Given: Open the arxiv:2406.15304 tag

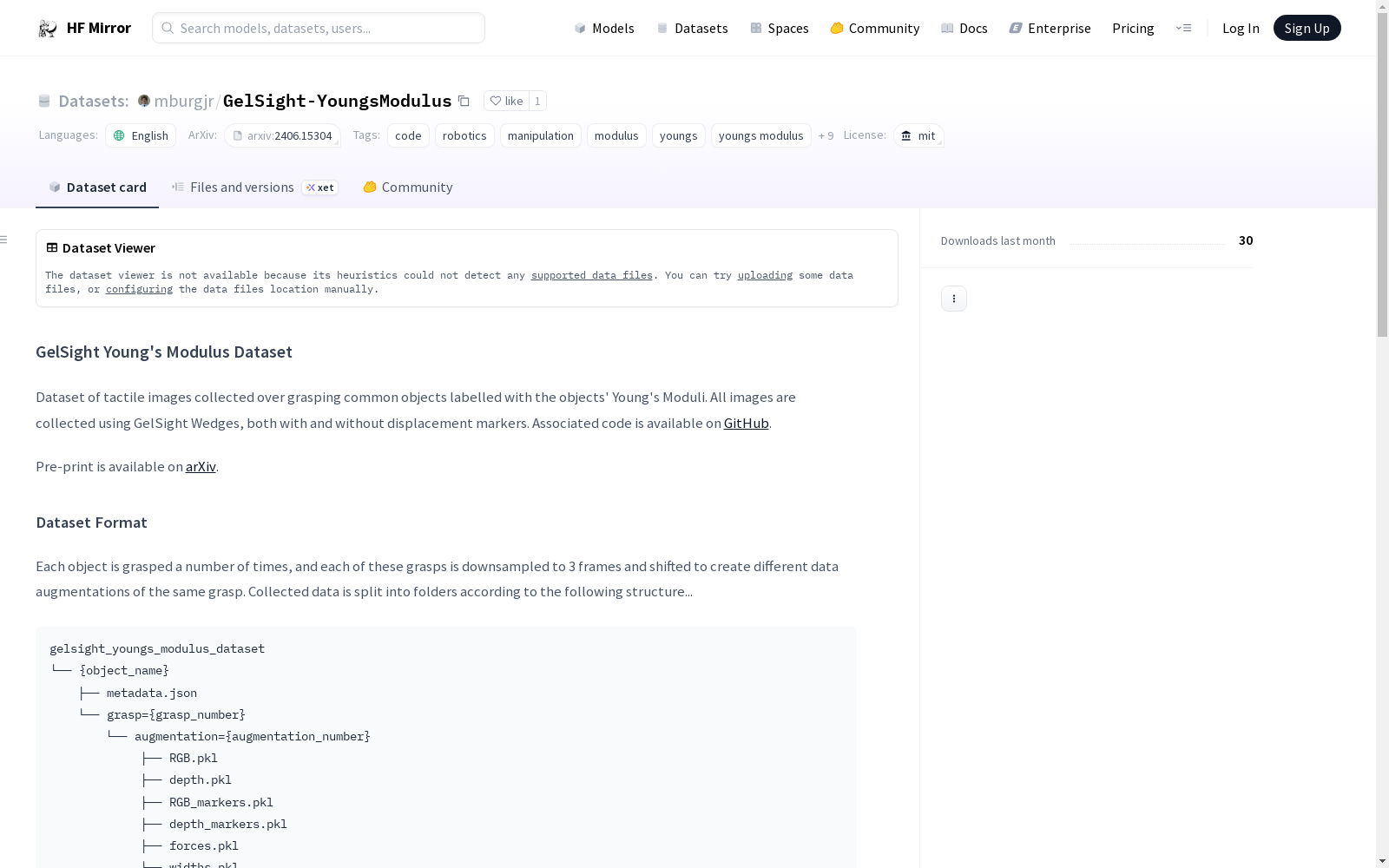Looking at the screenshot, I should click(282, 135).
